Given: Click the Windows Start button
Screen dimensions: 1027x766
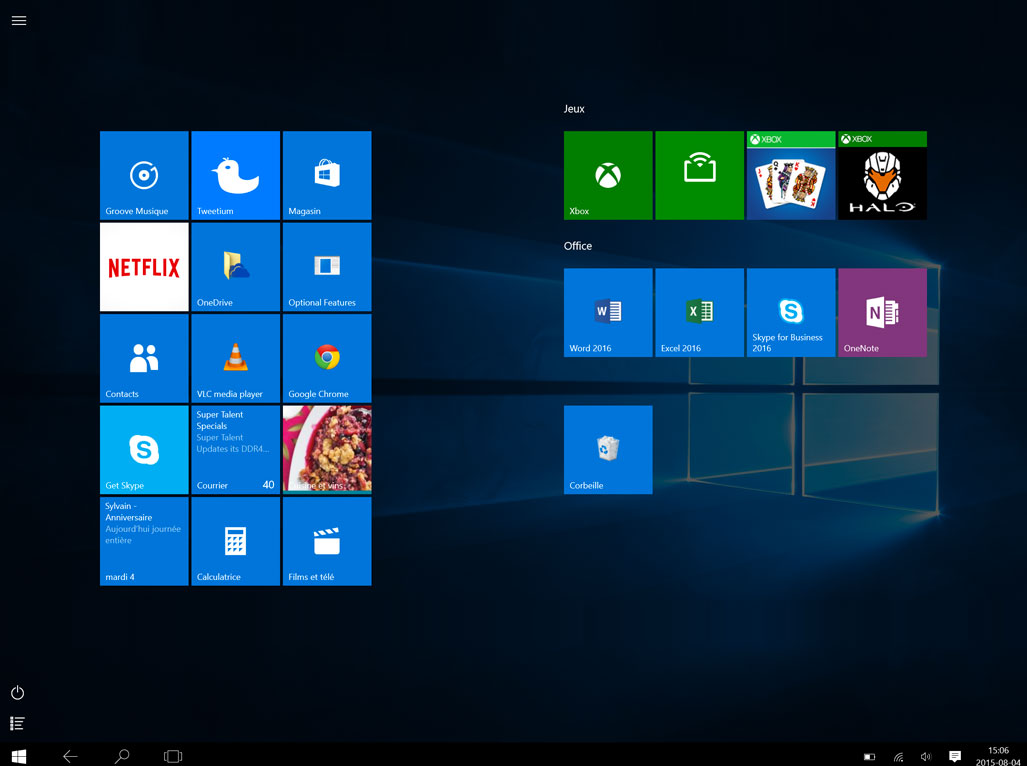Looking at the screenshot, I should click(19, 756).
